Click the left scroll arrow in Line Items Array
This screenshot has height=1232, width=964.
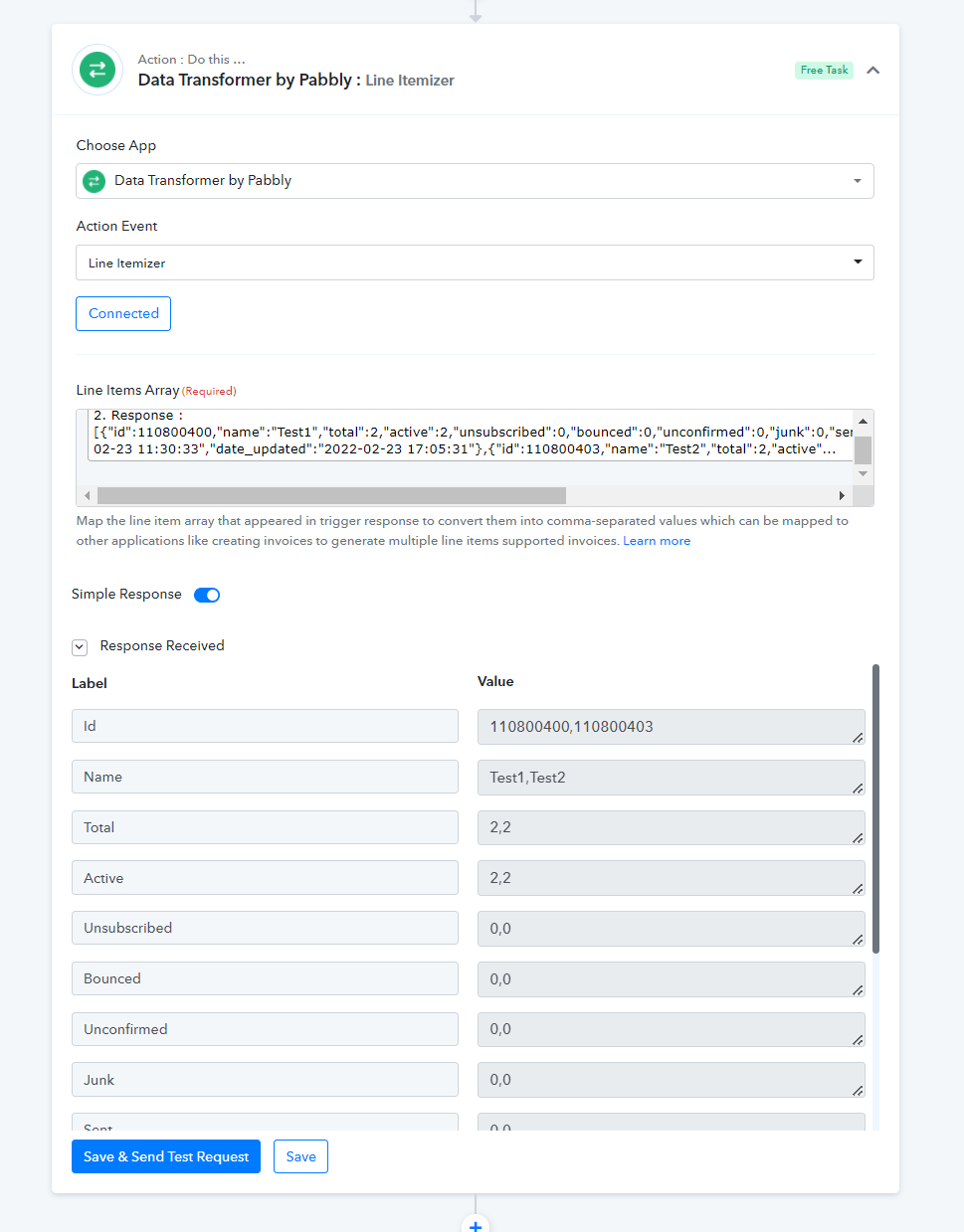[x=88, y=495]
